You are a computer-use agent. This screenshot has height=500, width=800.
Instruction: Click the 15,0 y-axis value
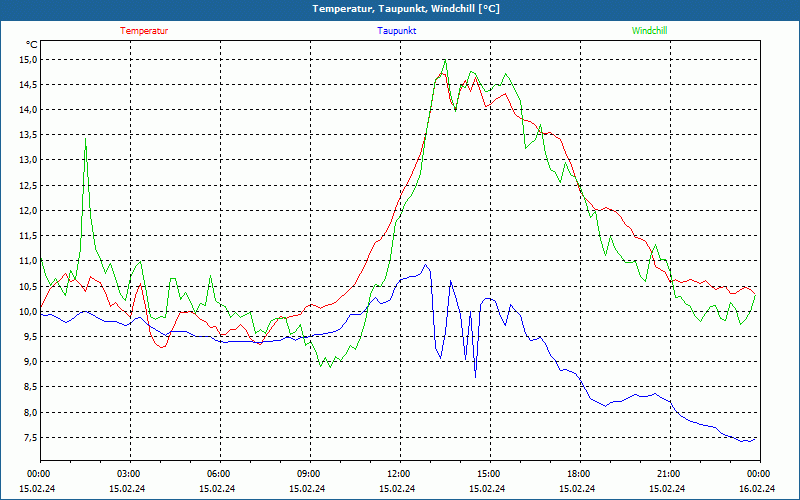point(29,60)
